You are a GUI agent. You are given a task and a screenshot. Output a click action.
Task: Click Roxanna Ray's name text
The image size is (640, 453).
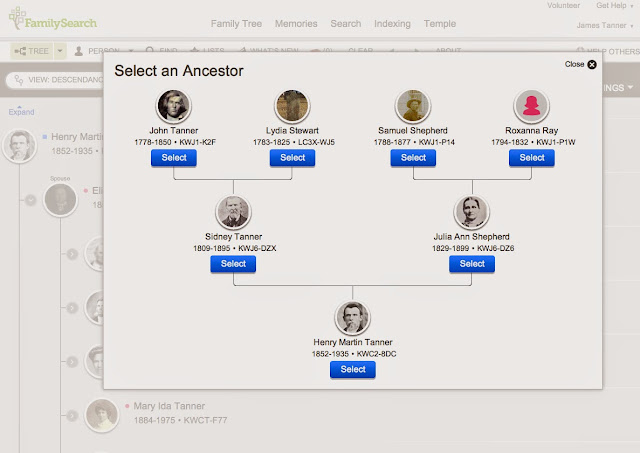click(x=531, y=131)
